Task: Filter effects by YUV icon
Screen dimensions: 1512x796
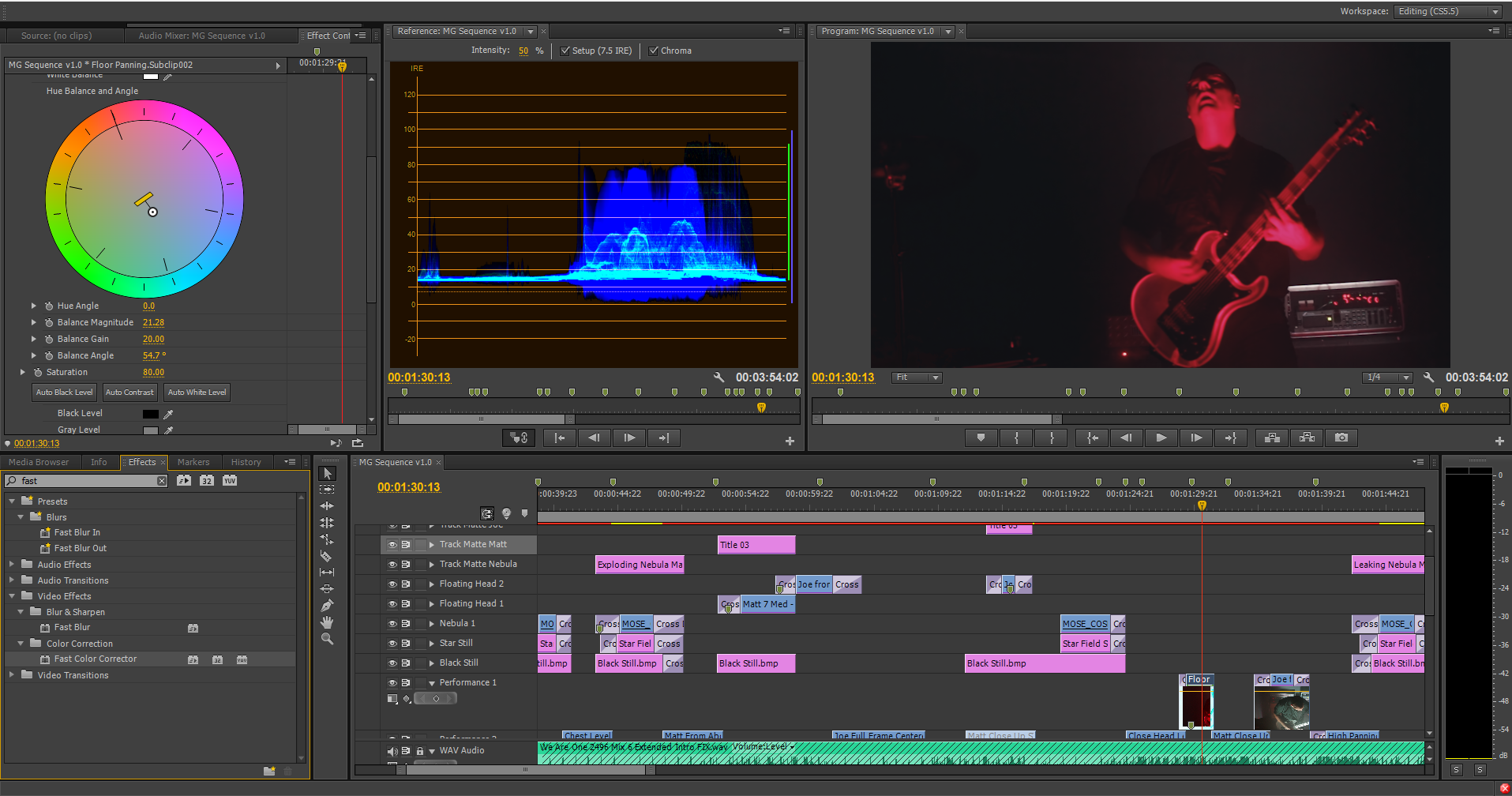Action: [x=230, y=480]
